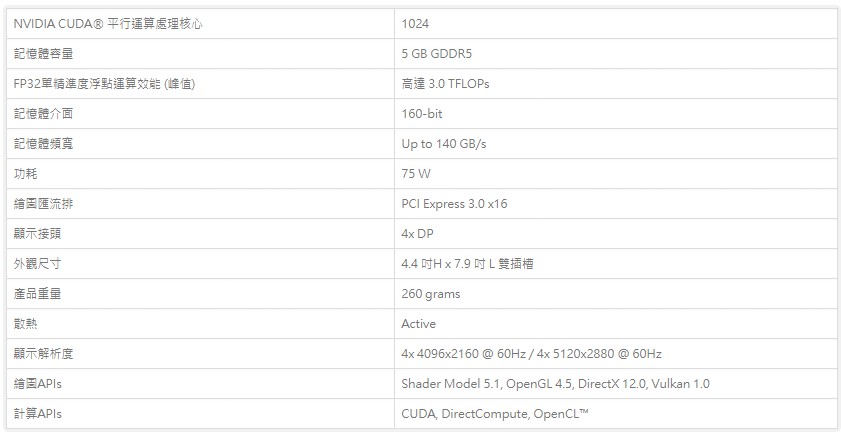Image resolution: width=841 pixels, height=435 pixels.
Task: Click the 5 GB GDDR5 memory value
Action: (x=437, y=54)
